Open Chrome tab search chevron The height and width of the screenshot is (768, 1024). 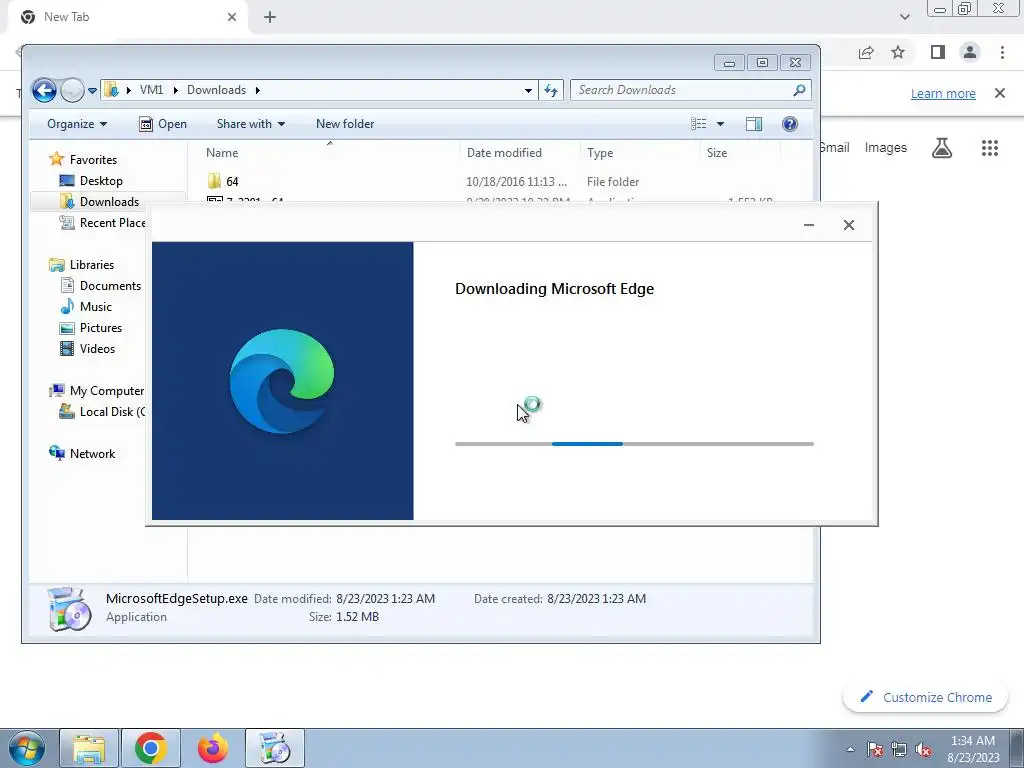click(904, 17)
